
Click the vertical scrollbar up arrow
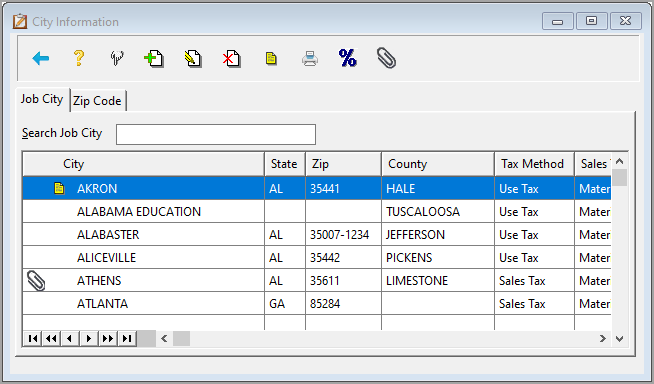[619, 161]
